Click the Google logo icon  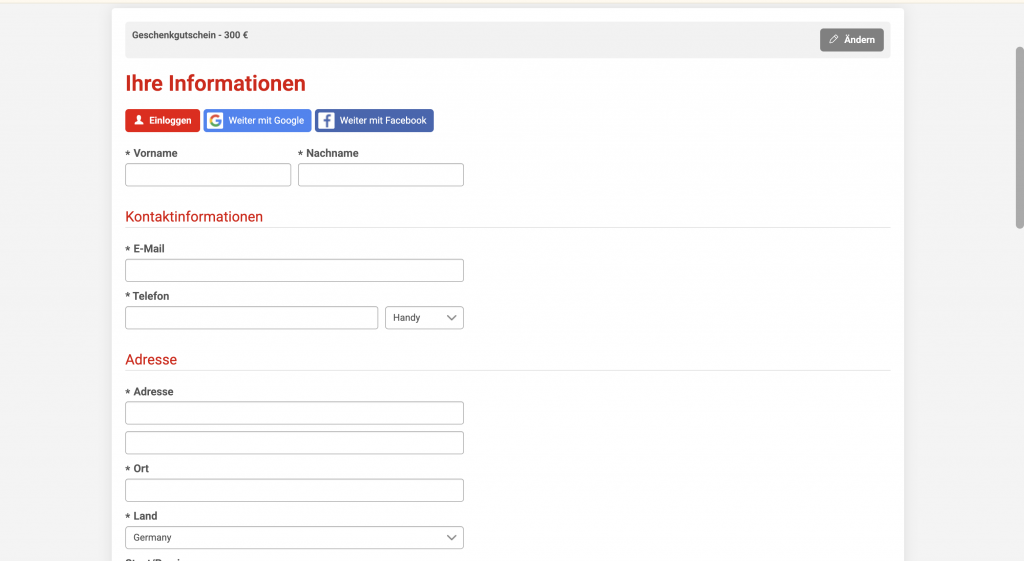click(215, 121)
